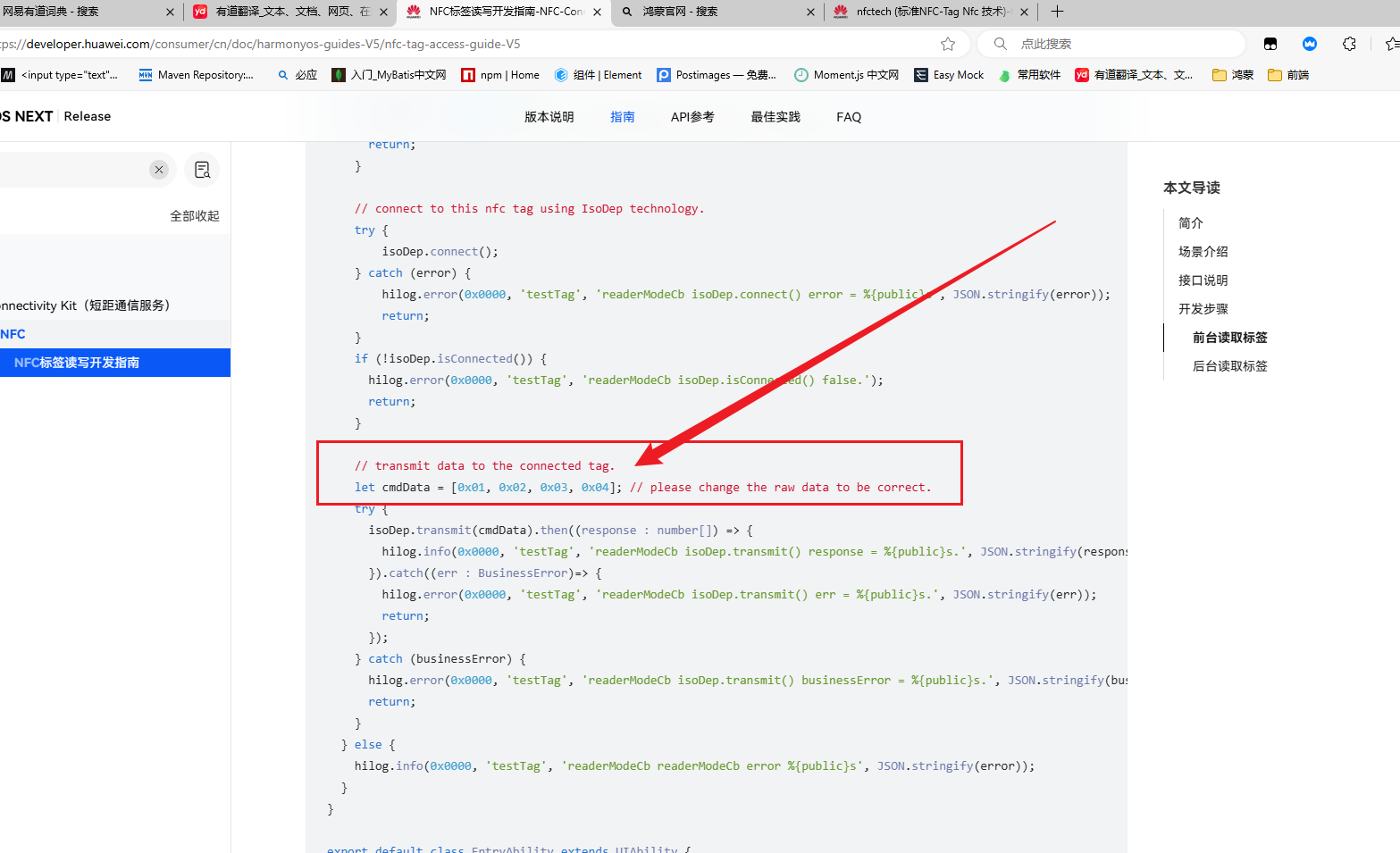Open the 入门_MyBatis中文网 bookmark
The height and width of the screenshot is (853, 1400).
point(390,75)
